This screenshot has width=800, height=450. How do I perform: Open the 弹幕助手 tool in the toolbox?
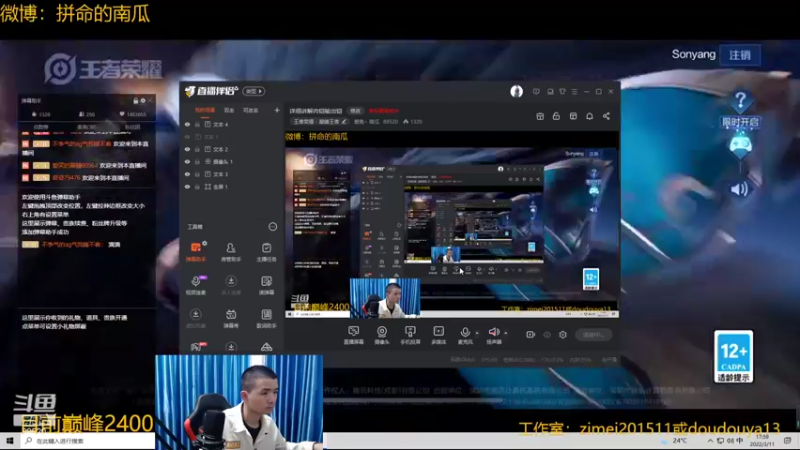click(x=196, y=252)
